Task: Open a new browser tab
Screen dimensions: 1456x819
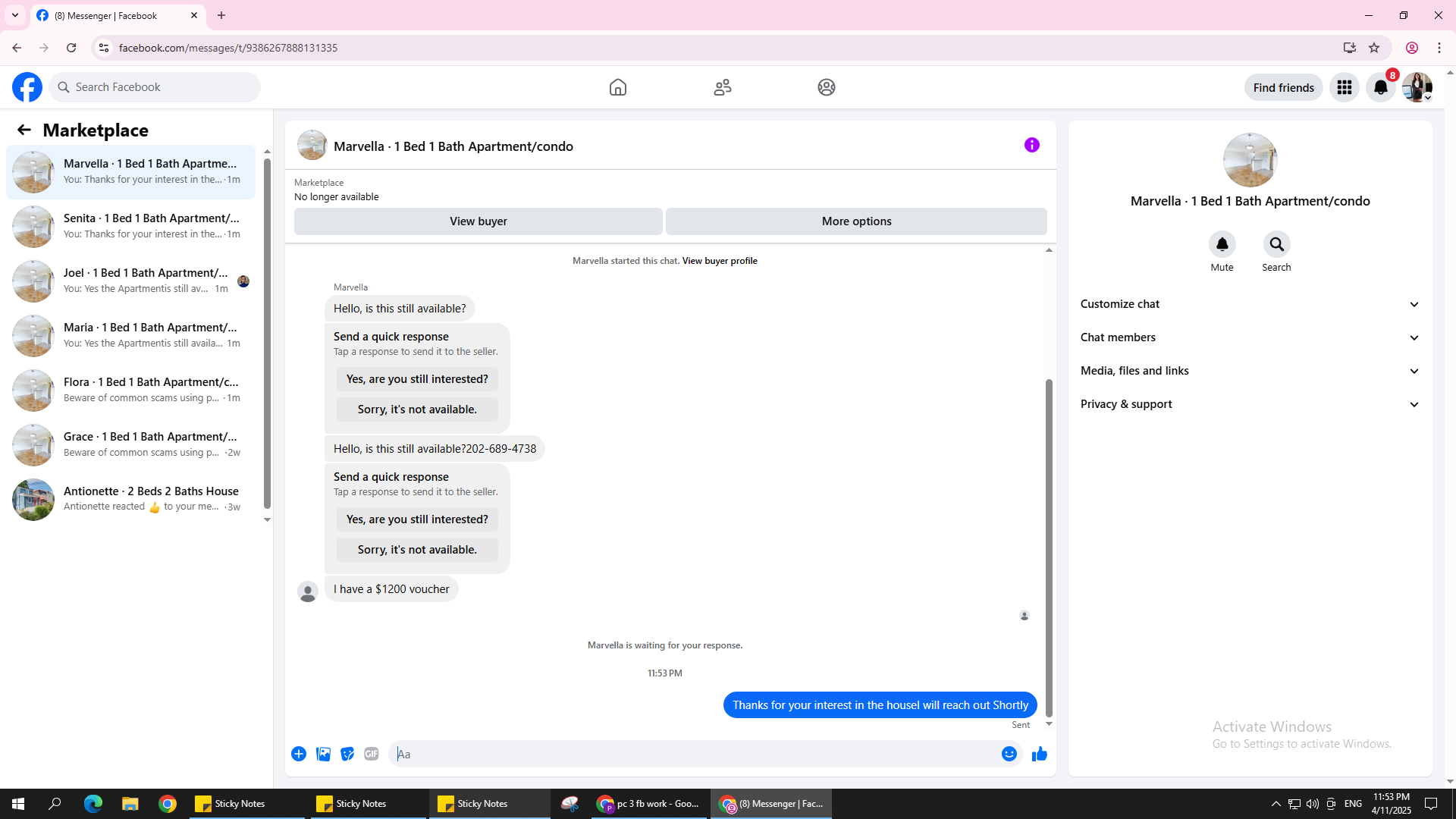Action: coord(221,15)
